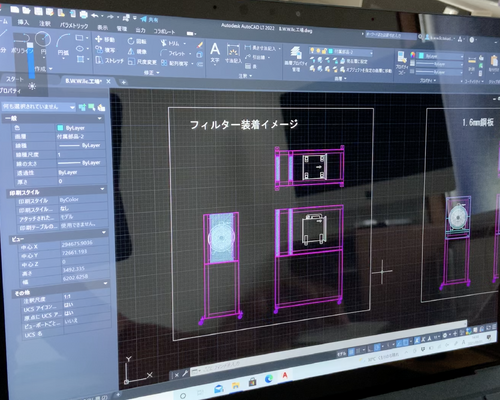This screenshot has height=400, width=500.
Task: Select the Rectangle tool in 作成 panel
Action: coord(79,38)
